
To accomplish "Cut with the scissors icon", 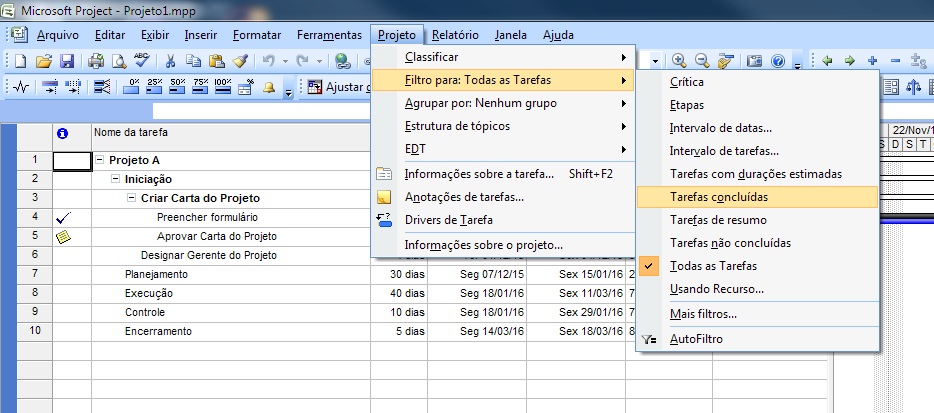I will (171, 60).
